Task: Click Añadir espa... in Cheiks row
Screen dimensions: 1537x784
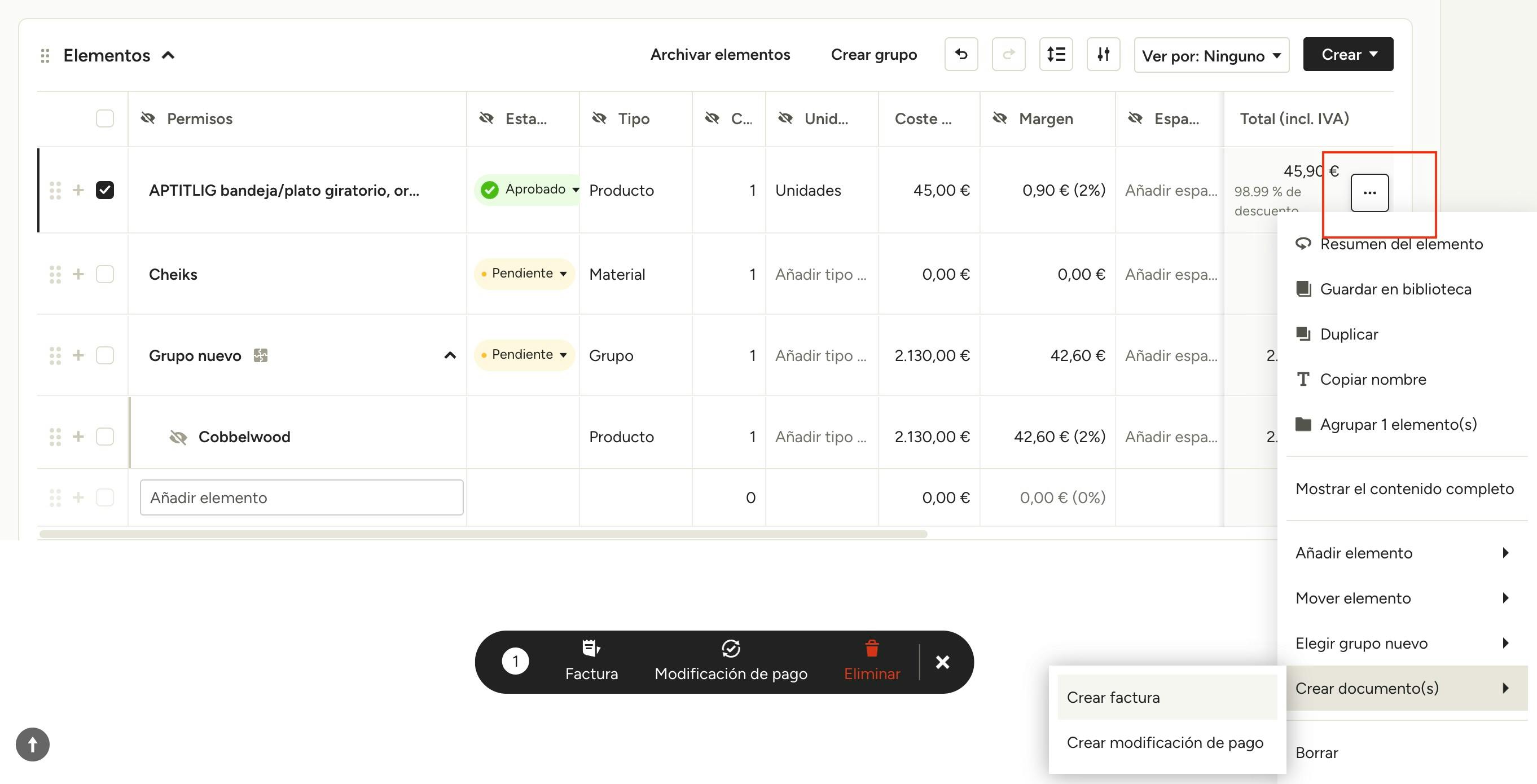Action: coord(1171,275)
